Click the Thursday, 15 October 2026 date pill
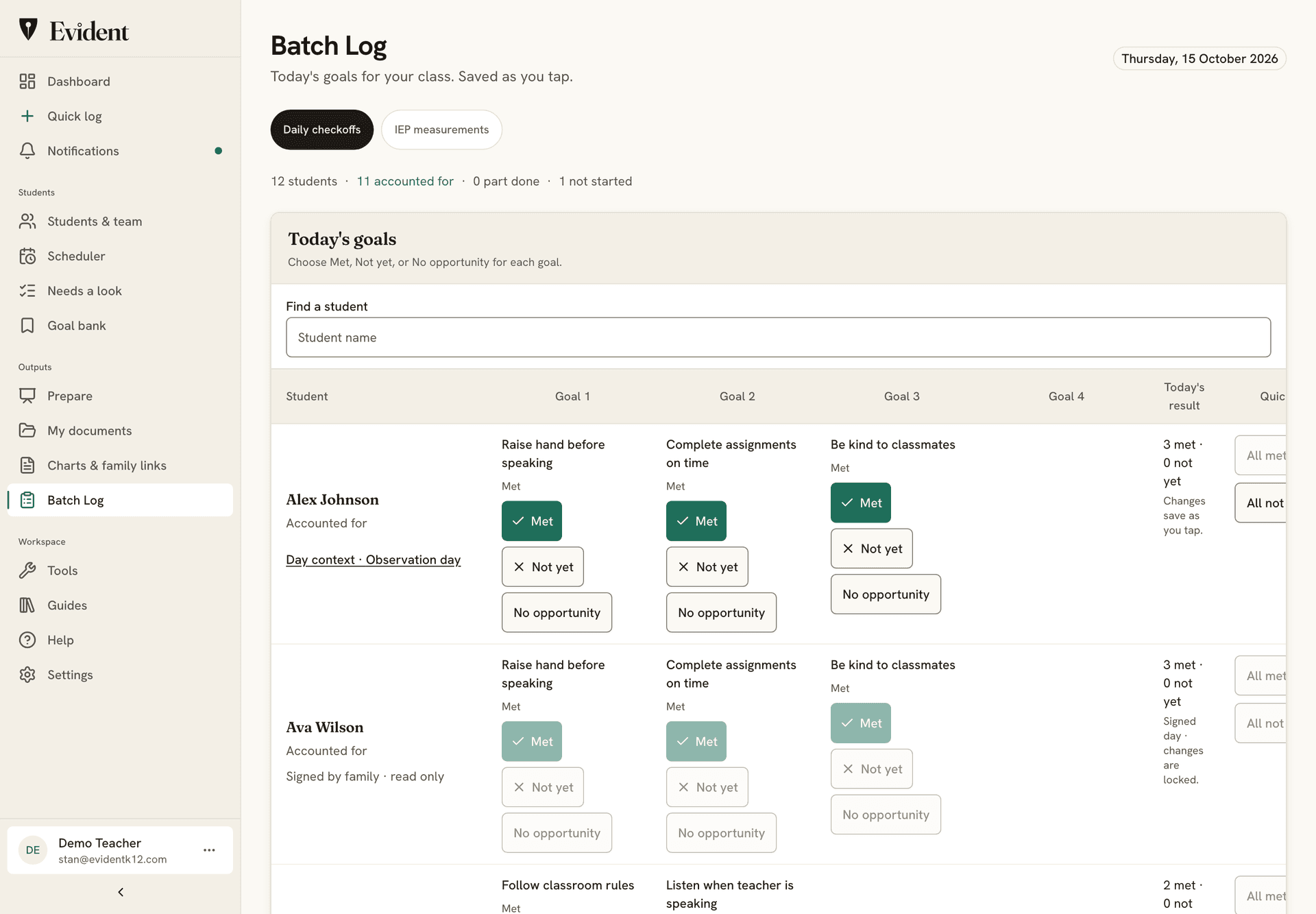1316x914 pixels. [1199, 58]
